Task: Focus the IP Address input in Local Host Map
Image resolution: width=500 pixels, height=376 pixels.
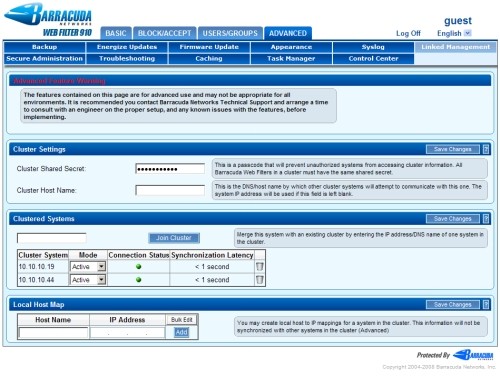Action: 127,333
